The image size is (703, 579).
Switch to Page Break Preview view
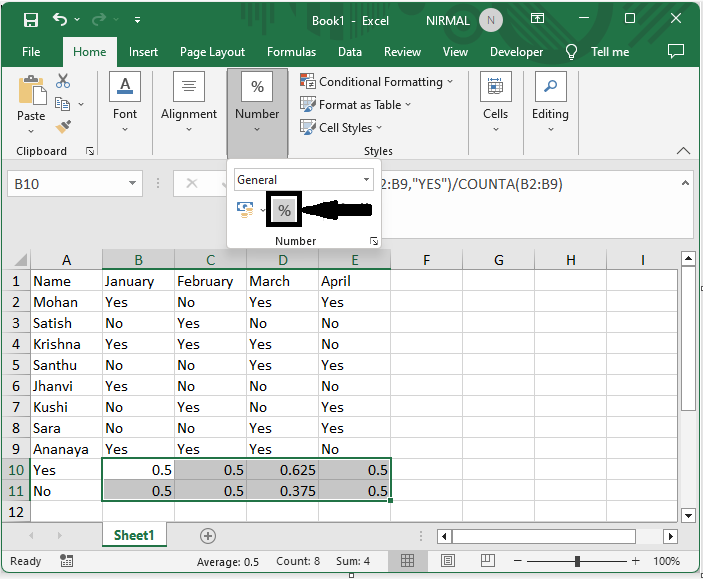[490, 561]
